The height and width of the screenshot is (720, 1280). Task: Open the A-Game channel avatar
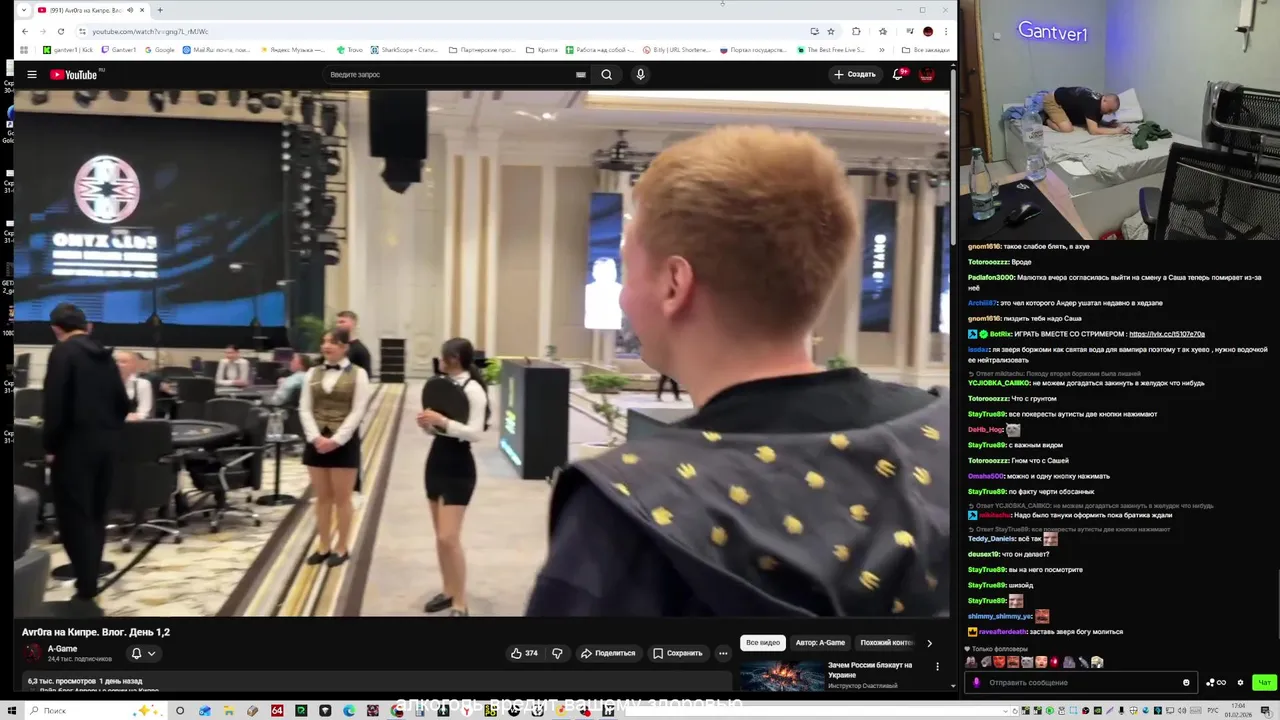click(x=33, y=653)
